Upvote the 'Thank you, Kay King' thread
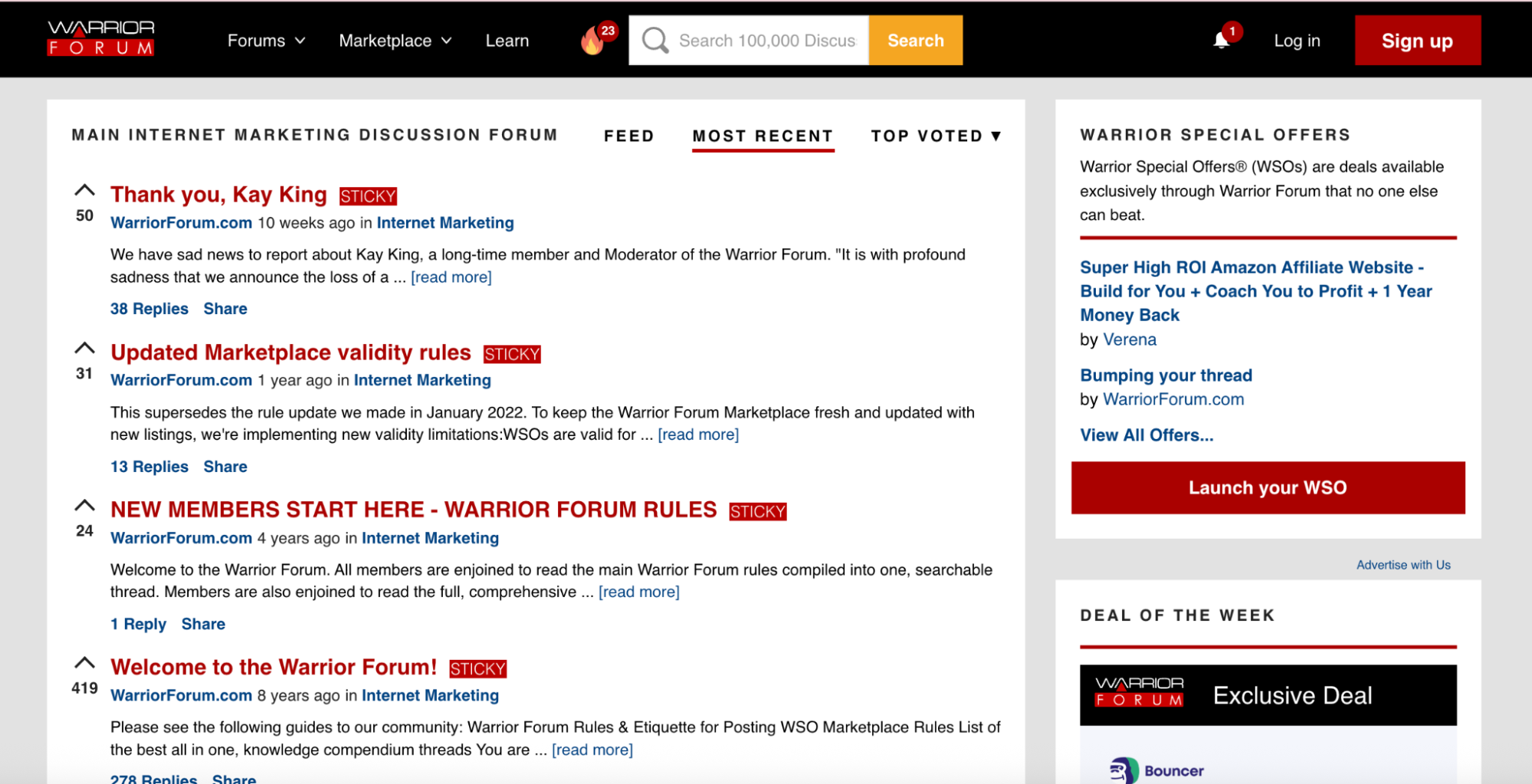 point(84,191)
